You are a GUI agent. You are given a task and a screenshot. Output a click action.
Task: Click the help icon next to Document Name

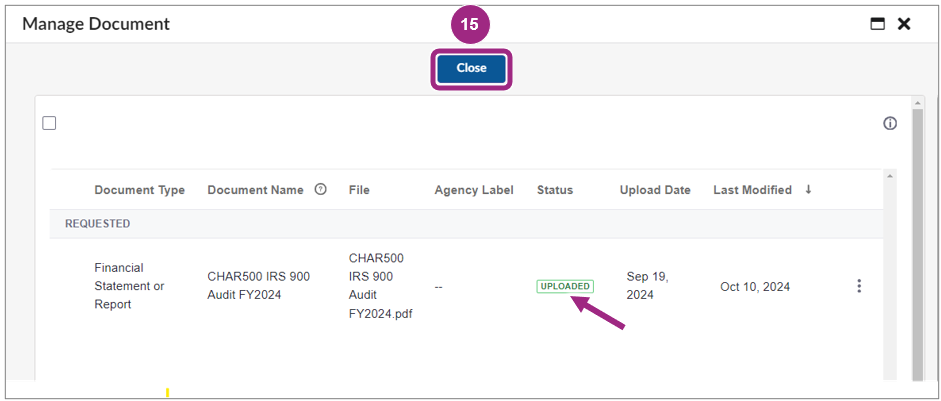321,190
